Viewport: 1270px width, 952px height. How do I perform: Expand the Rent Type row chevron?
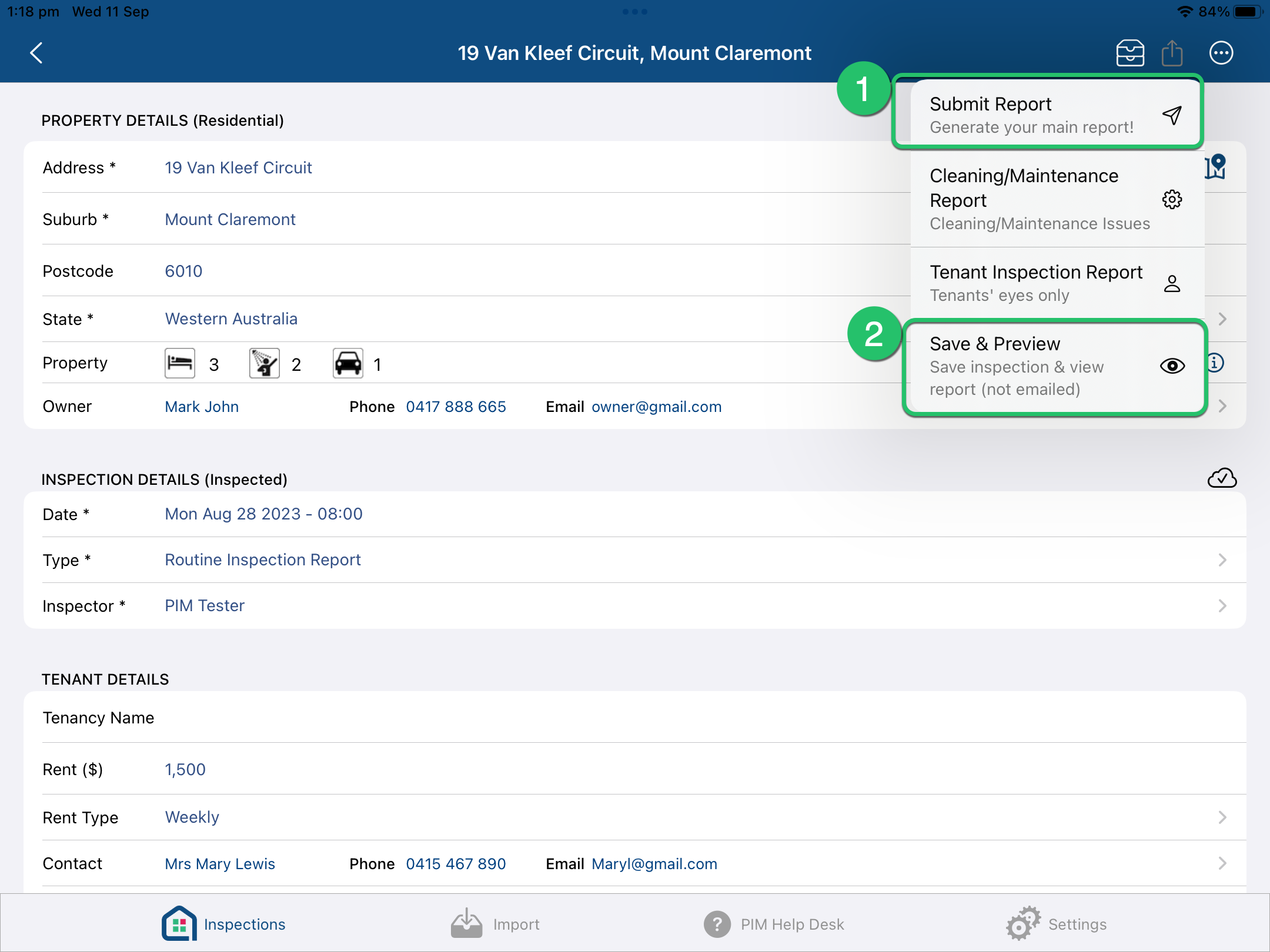(1222, 817)
